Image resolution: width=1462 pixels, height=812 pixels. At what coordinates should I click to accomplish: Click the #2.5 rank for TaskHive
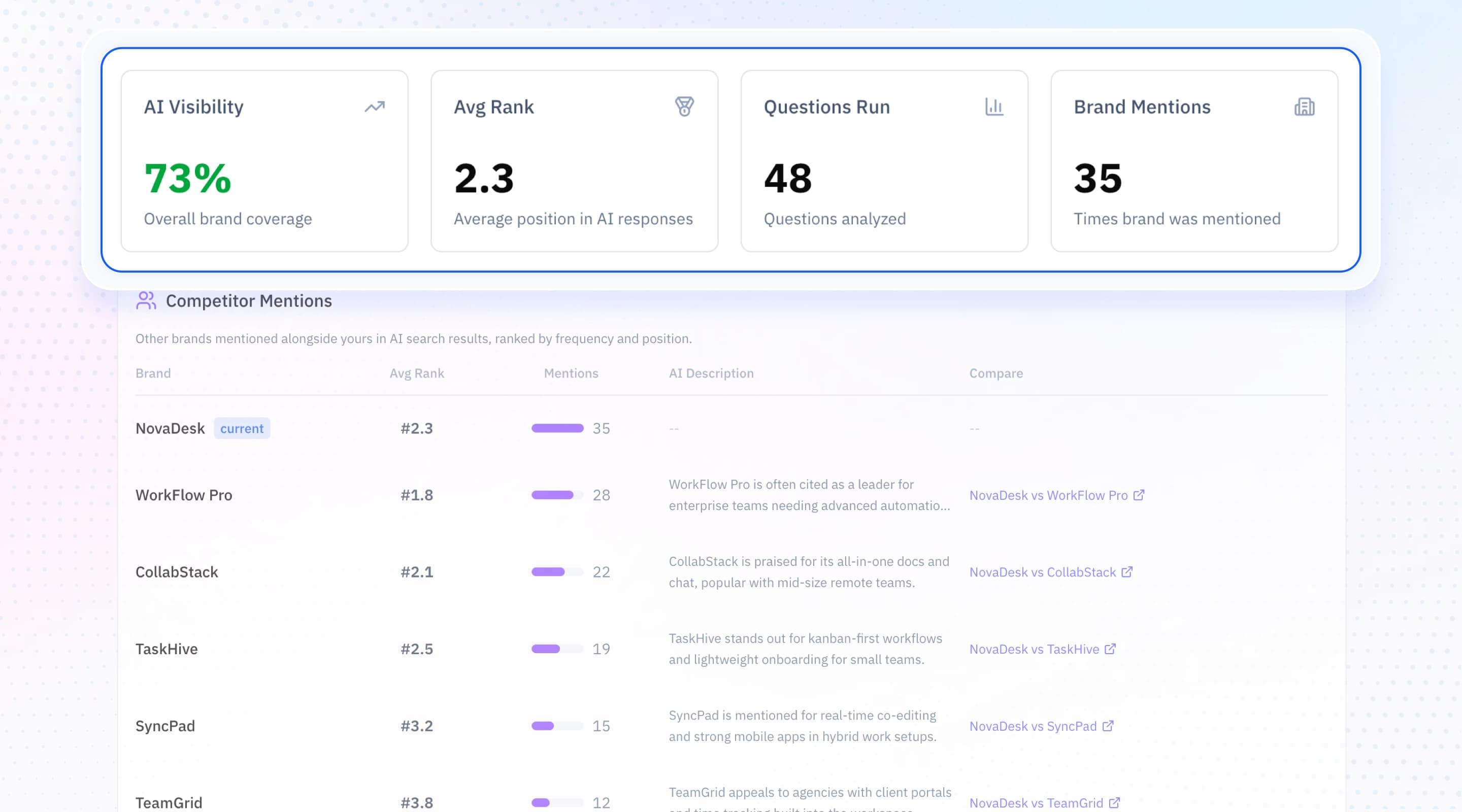(x=417, y=649)
